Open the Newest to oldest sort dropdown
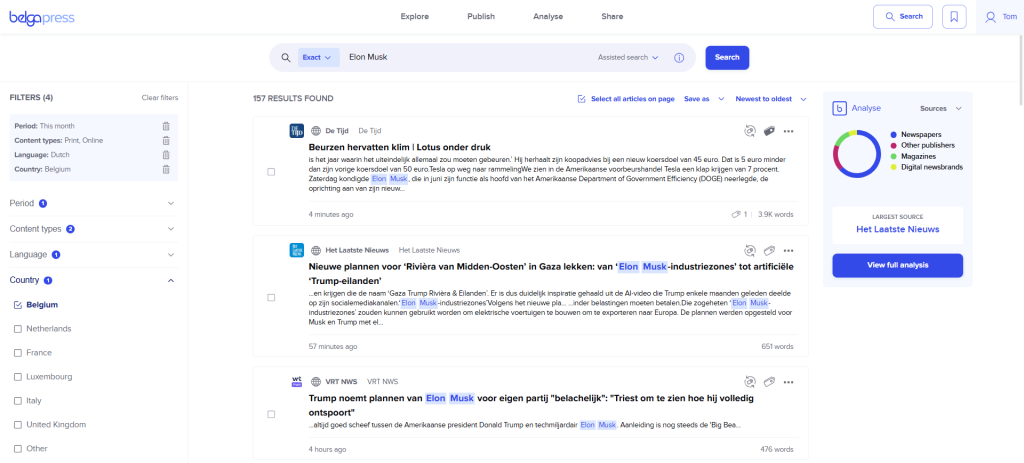 [771, 99]
